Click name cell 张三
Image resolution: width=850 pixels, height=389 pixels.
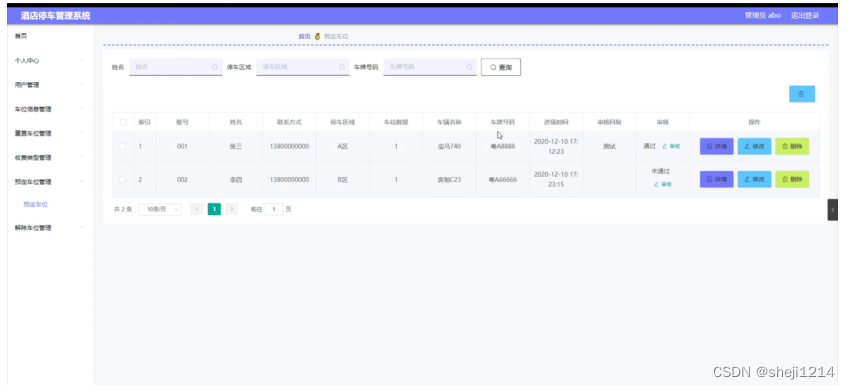tap(236, 146)
